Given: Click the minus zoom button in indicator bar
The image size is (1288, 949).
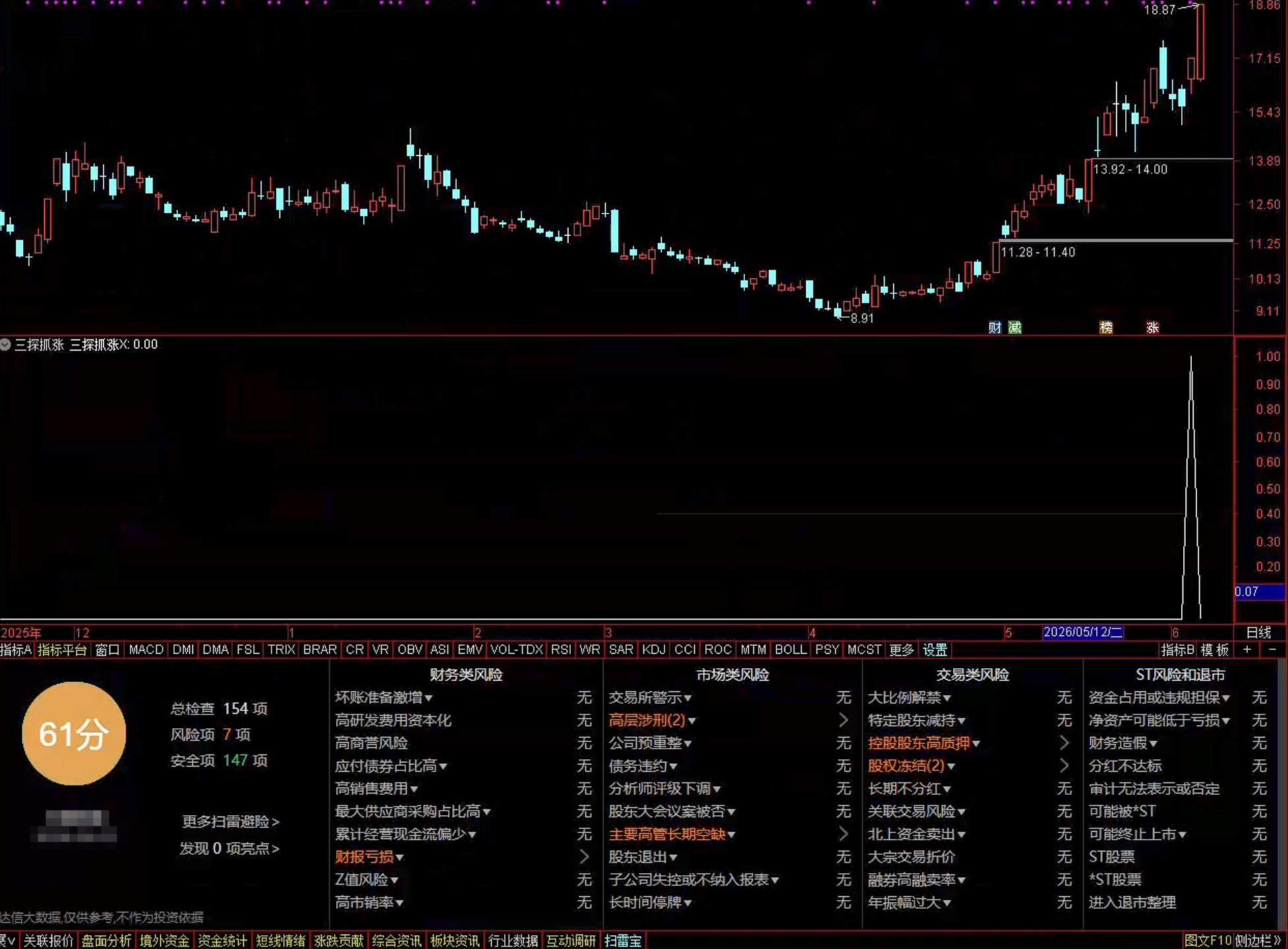Looking at the screenshot, I should [1272, 650].
